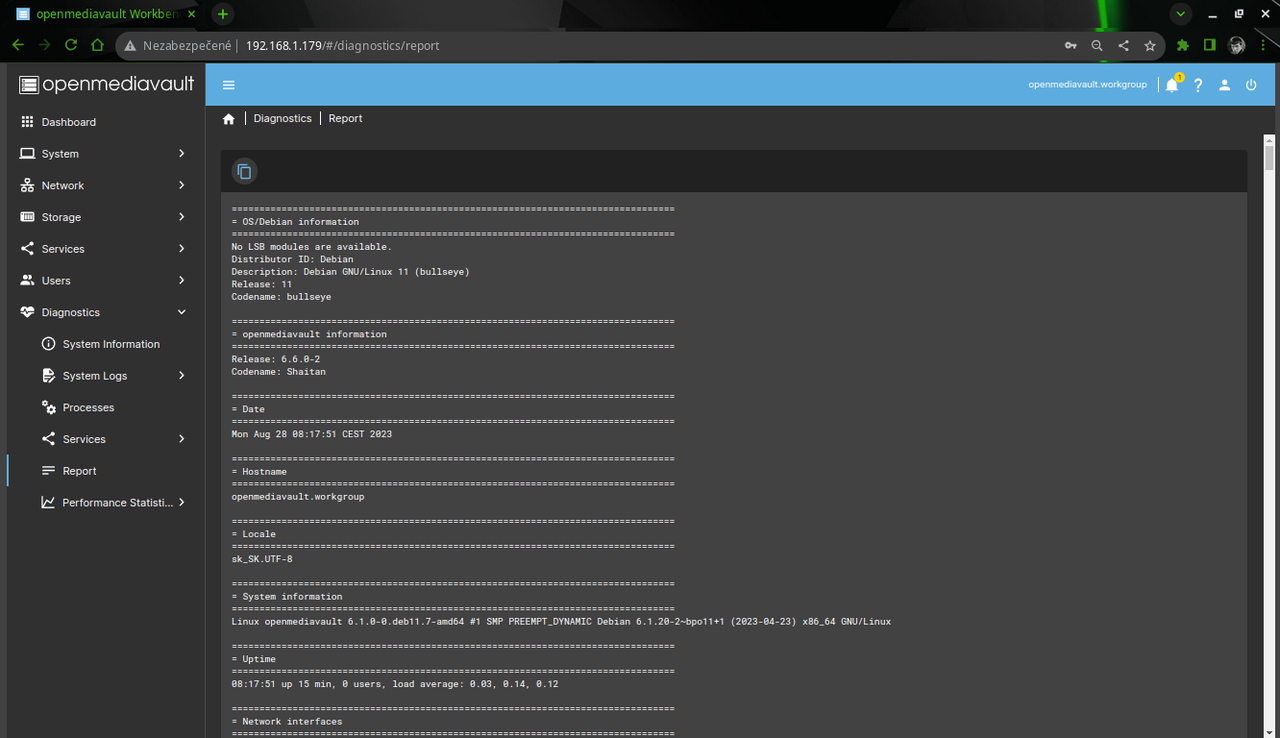The width and height of the screenshot is (1280, 738).
Task: Copy report to clipboard icon
Action: (x=244, y=171)
